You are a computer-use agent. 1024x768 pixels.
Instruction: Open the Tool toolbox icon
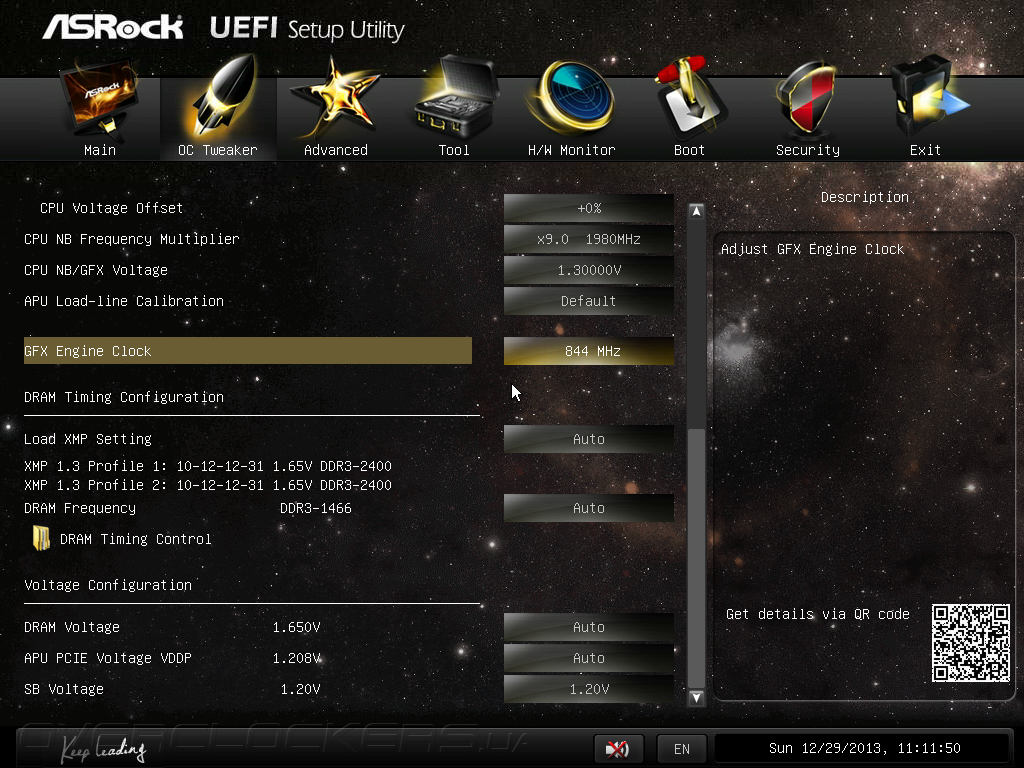point(455,97)
